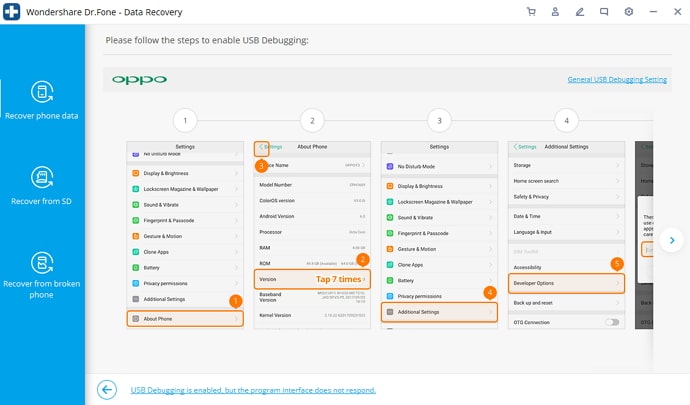The image size is (690, 405).
Task: Open the shopping cart icon in title bar
Action: pyautogui.click(x=531, y=12)
